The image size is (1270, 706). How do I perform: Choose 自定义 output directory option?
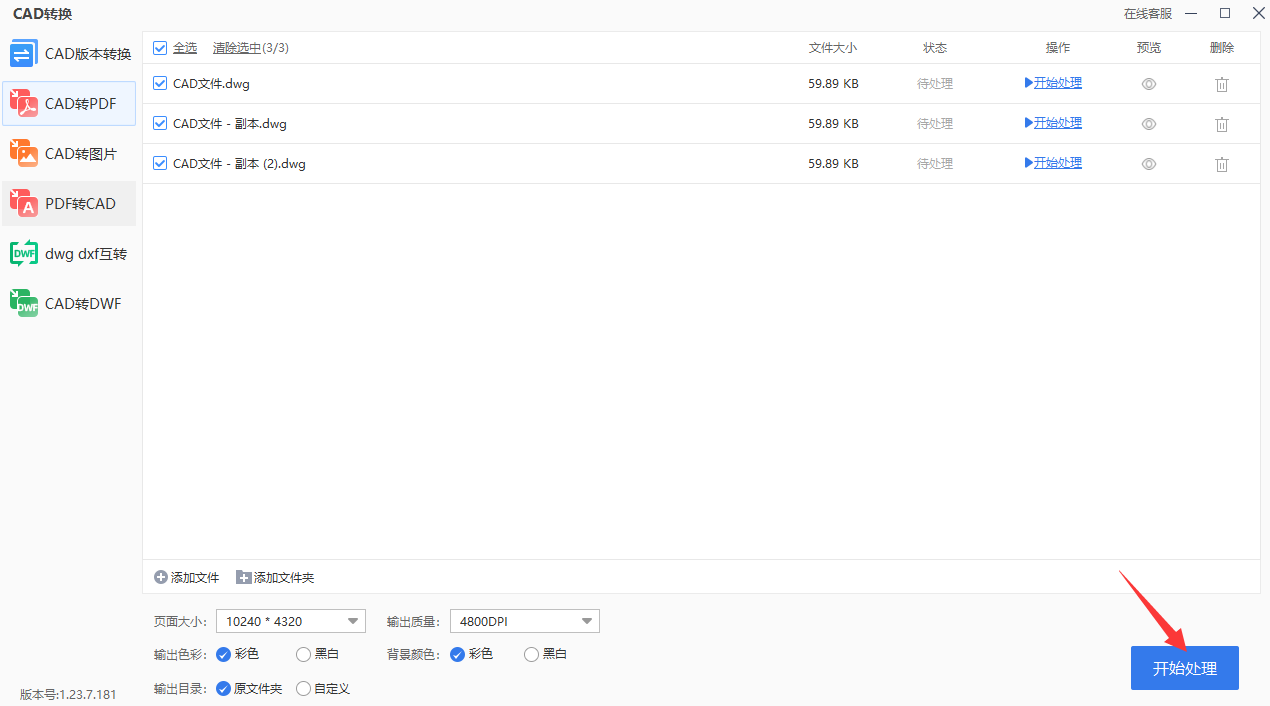323,689
